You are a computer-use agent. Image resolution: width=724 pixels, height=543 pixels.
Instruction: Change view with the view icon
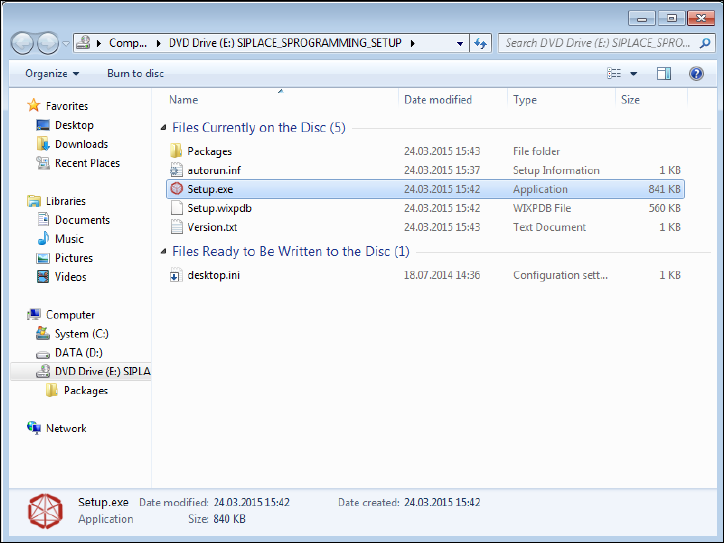[x=614, y=73]
